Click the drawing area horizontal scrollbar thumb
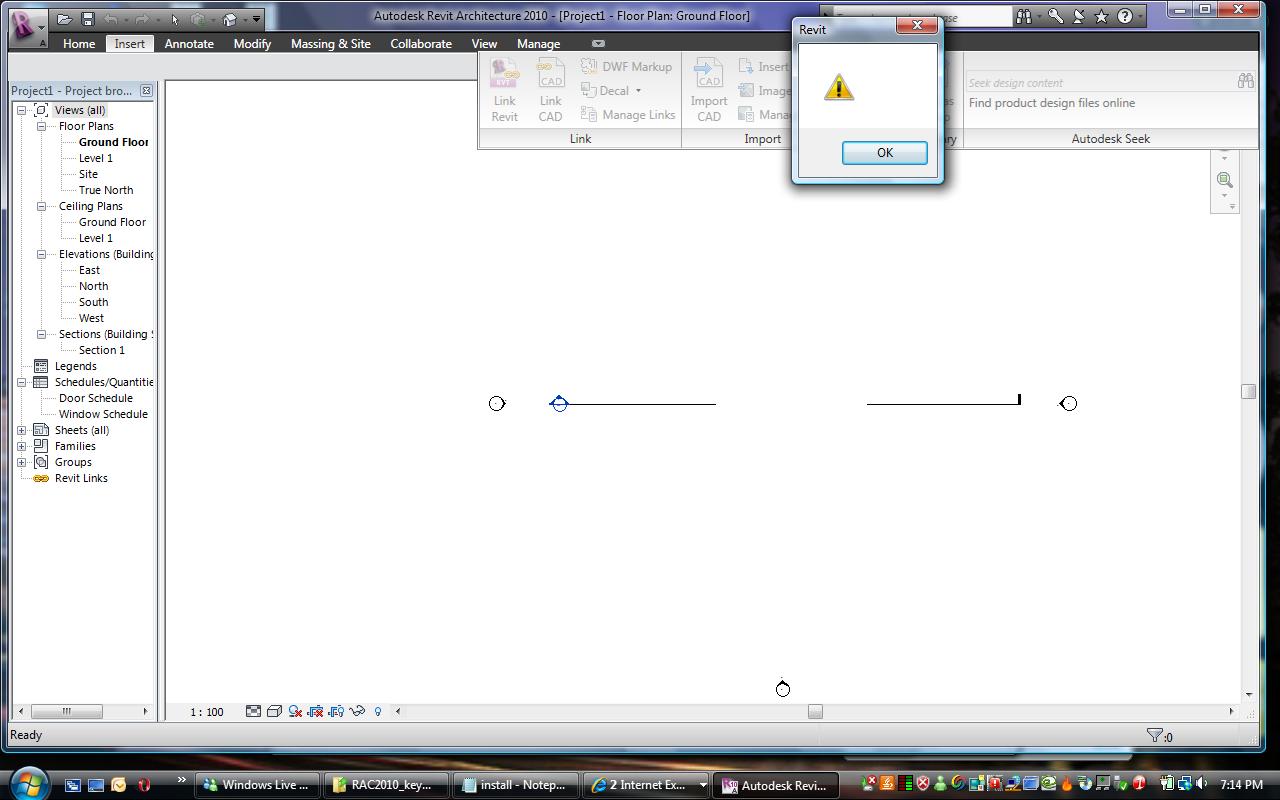The width and height of the screenshot is (1280, 800). click(x=815, y=712)
